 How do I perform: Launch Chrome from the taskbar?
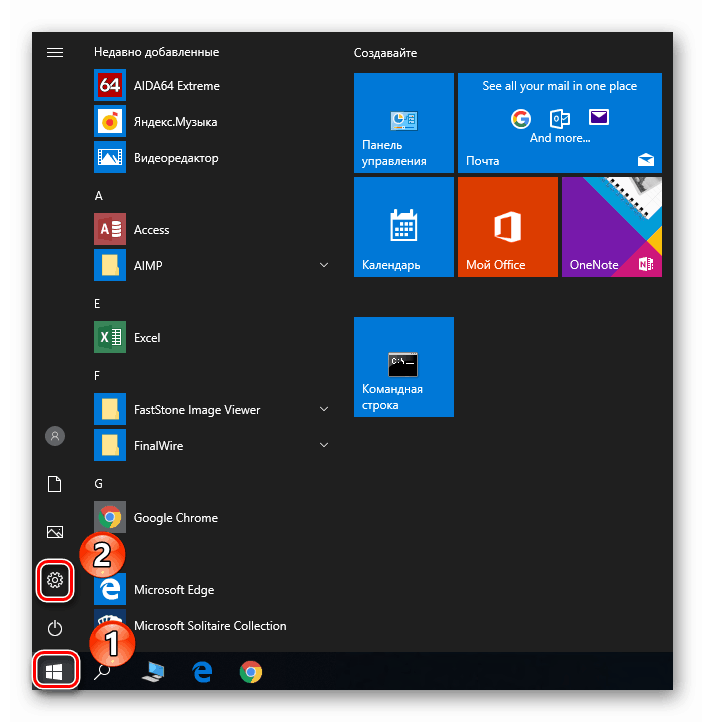click(x=251, y=672)
